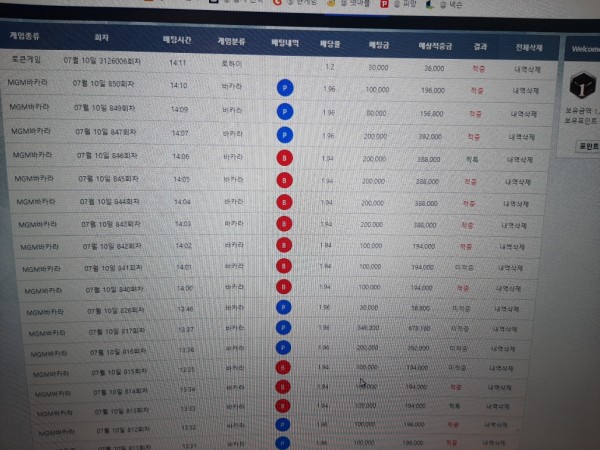Click the 14:11 betting time cell
Image resolution: width=600 pixels, height=450 pixels.
[178, 62]
